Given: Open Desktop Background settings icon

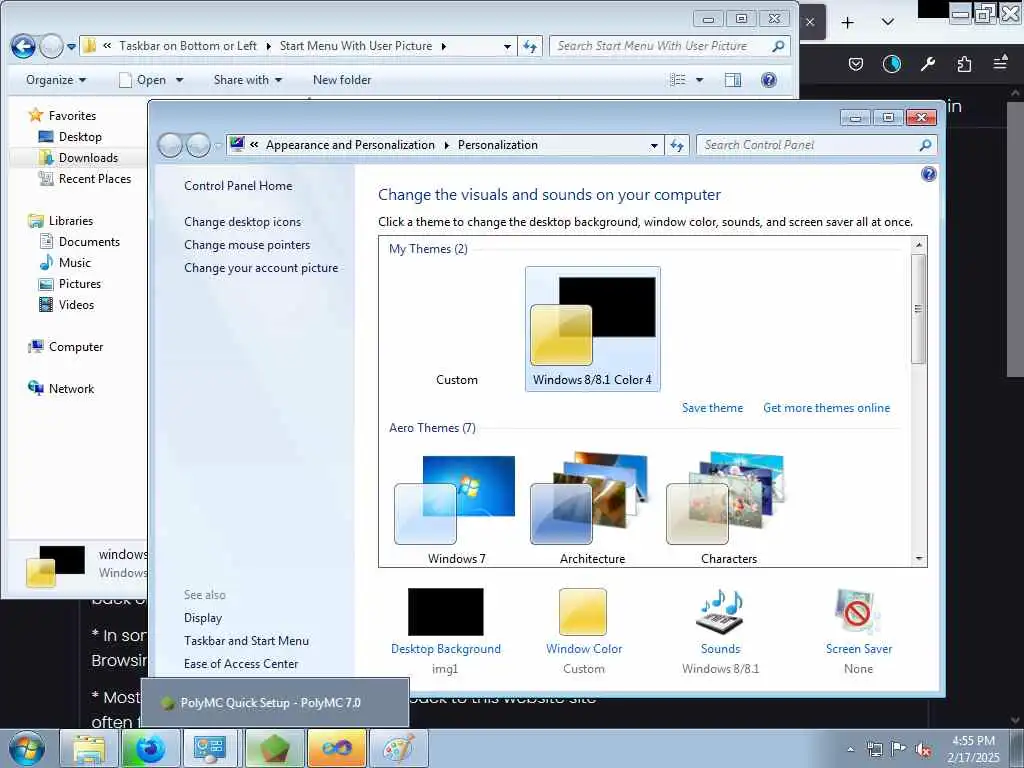Looking at the screenshot, I should [445, 612].
